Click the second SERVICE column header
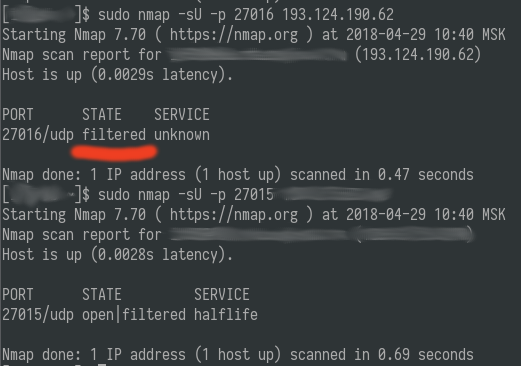The width and height of the screenshot is (521, 366). click(222, 295)
